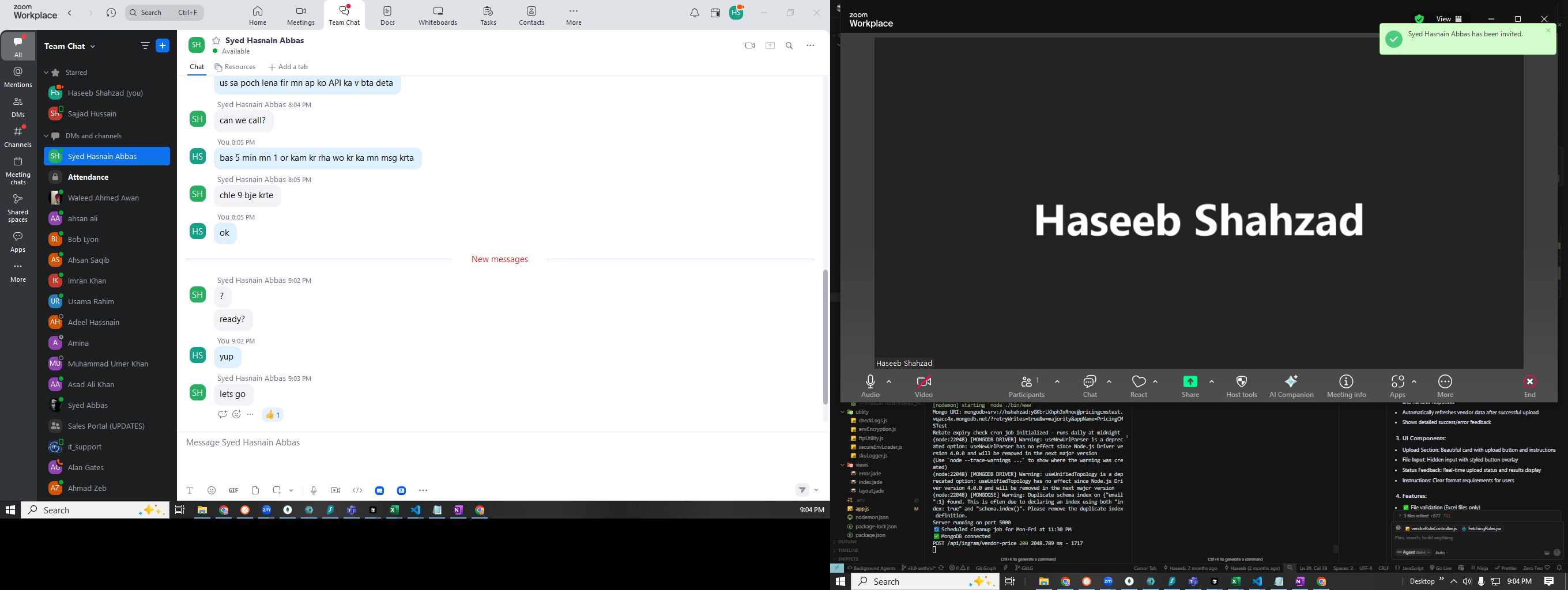This screenshot has width=1568, height=590.
Task: Expand React options arrow
Action: pyautogui.click(x=1155, y=381)
